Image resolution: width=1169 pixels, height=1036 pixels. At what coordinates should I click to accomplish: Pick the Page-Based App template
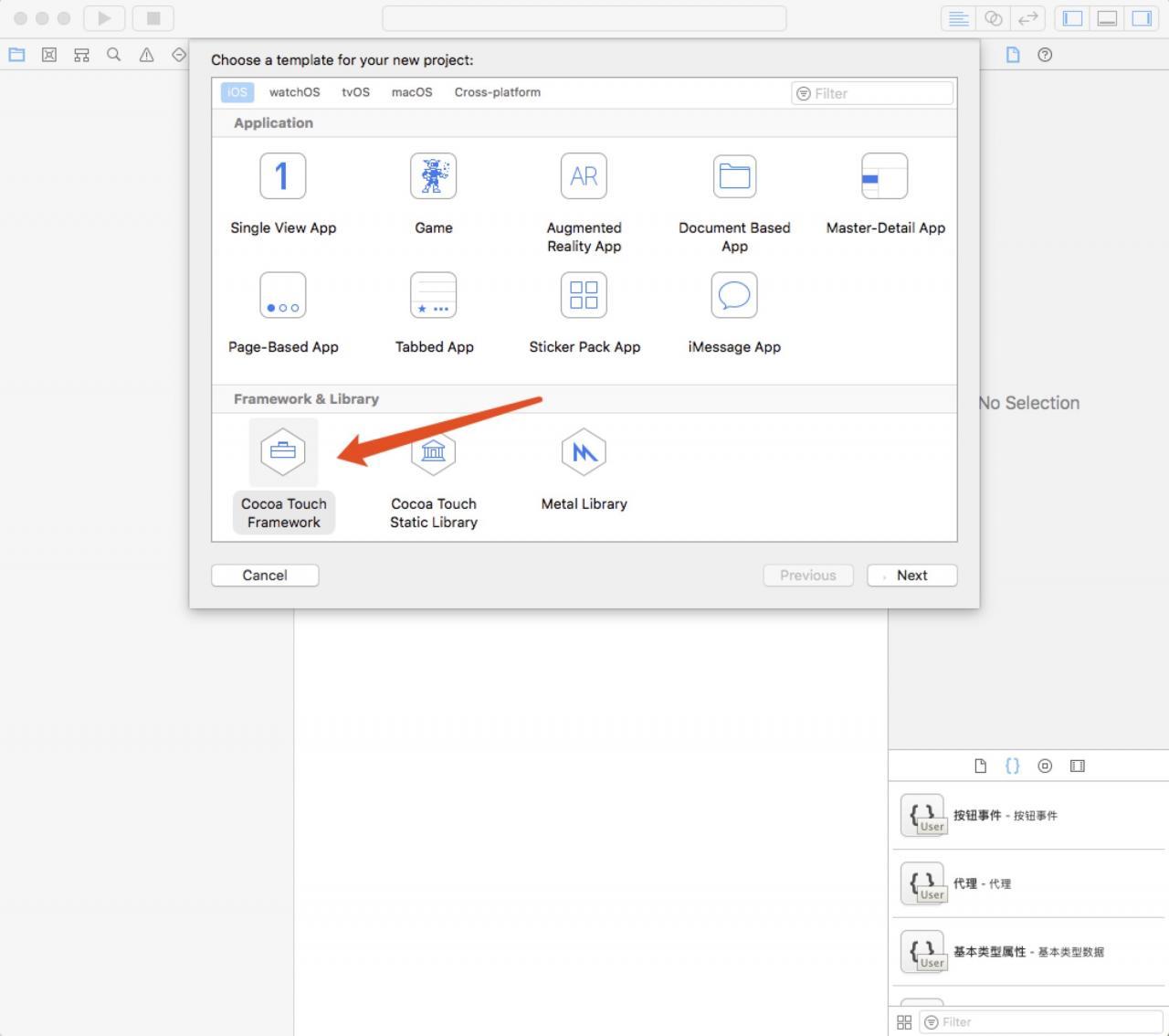point(283,313)
